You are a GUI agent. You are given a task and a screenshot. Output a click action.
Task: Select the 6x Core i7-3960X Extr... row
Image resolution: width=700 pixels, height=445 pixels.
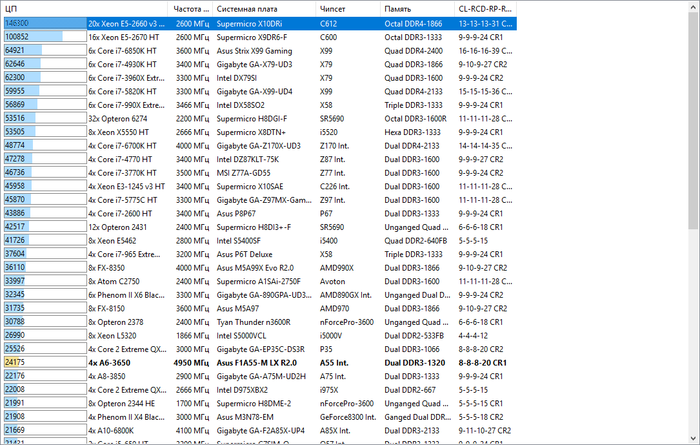coord(260,78)
